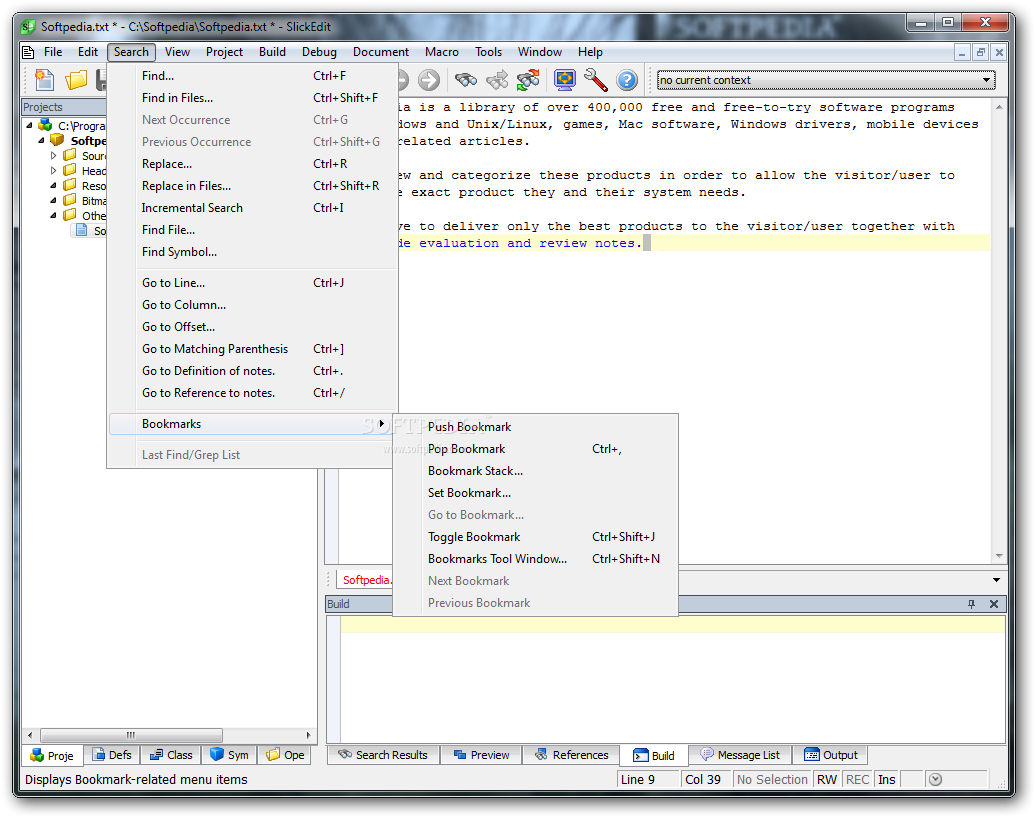Screen dimensions: 1036x818
Task: Click the status bar round indicator icon
Action: coord(935,780)
